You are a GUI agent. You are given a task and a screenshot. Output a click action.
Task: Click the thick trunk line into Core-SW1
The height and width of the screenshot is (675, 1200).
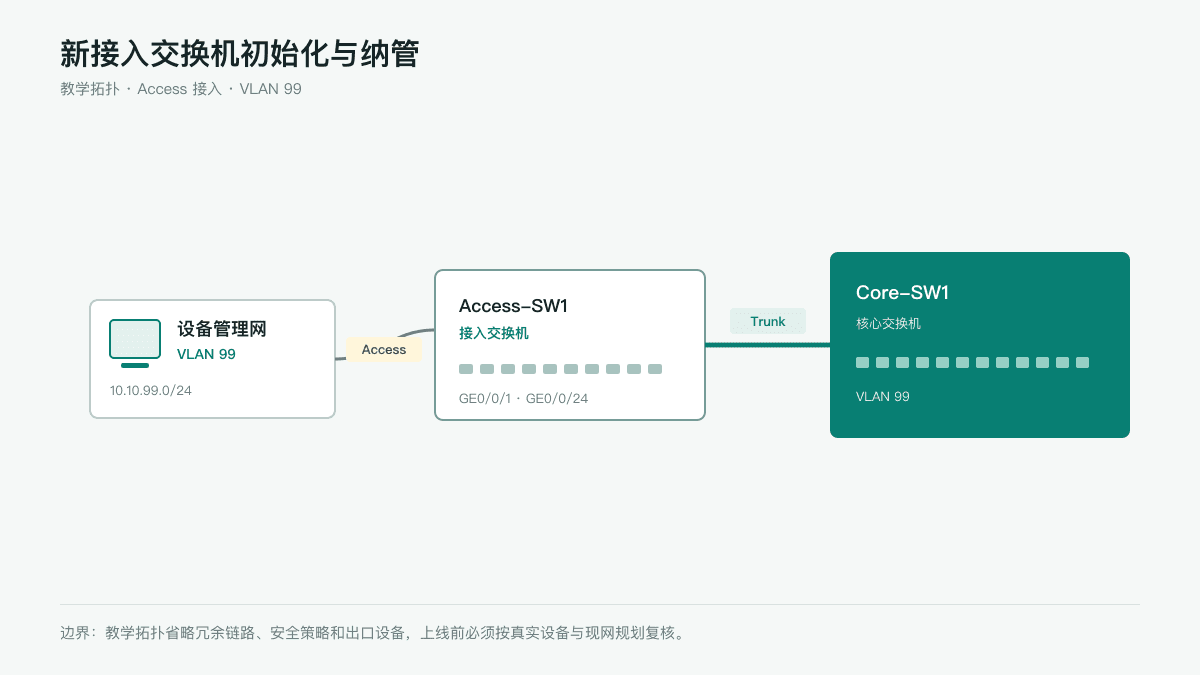(768, 345)
